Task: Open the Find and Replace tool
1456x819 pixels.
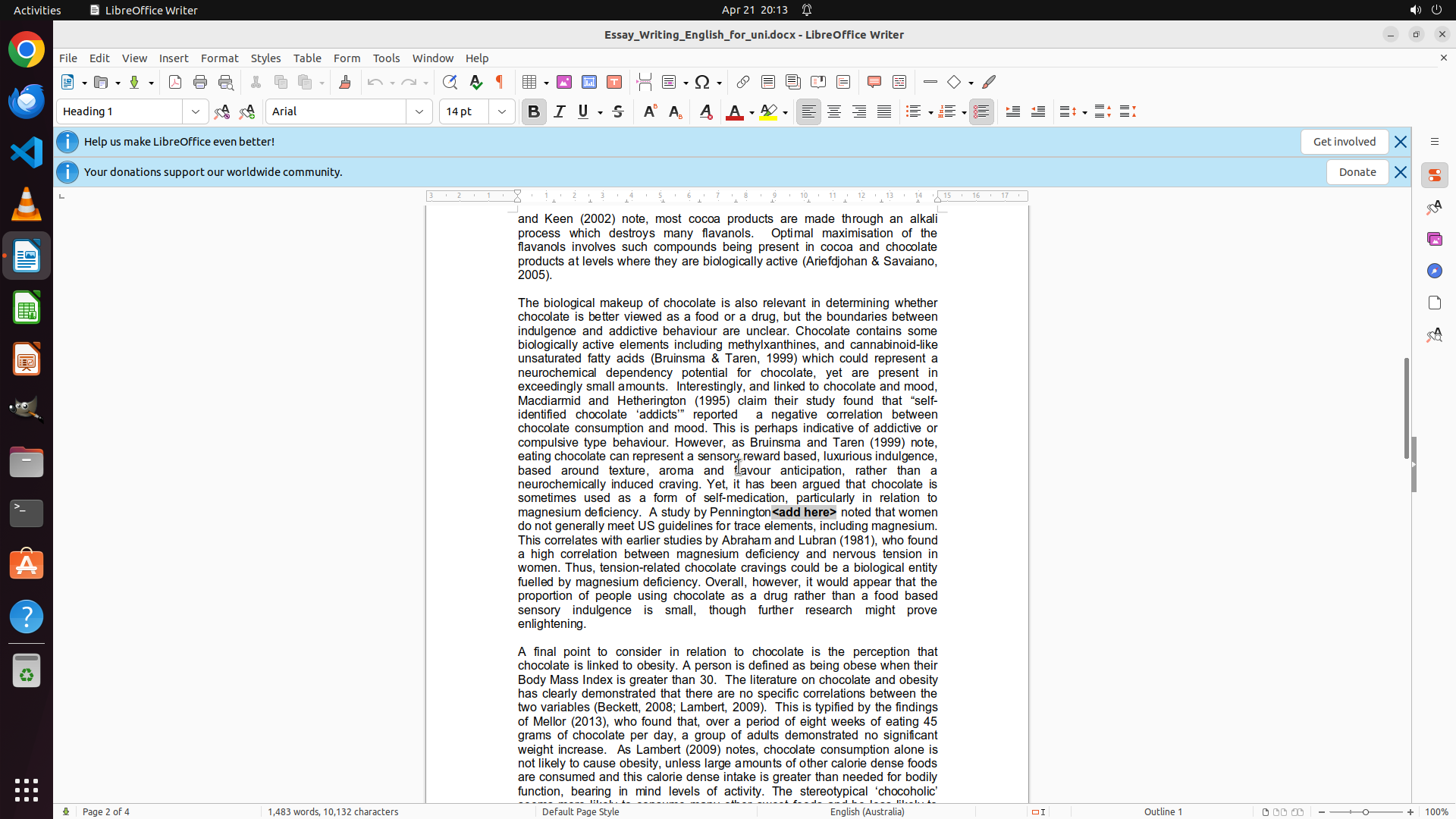Action: point(450,82)
